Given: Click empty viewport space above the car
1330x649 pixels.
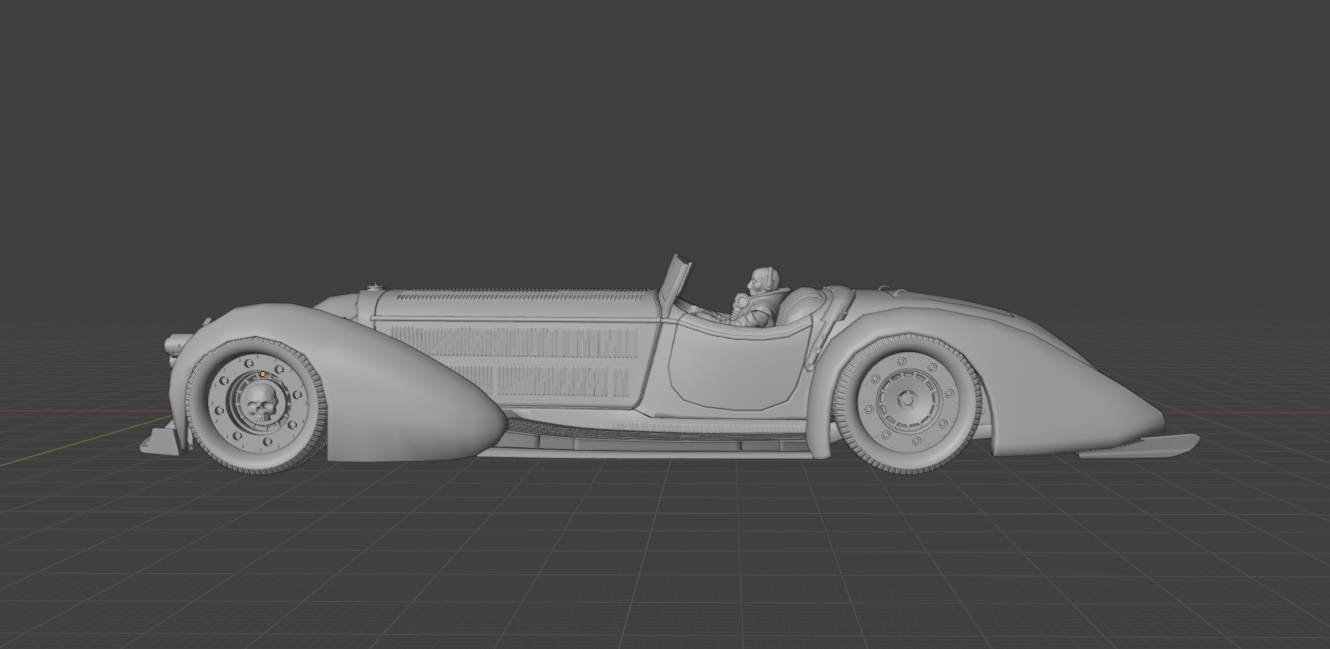Looking at the screenshot, I should point(660,120).
